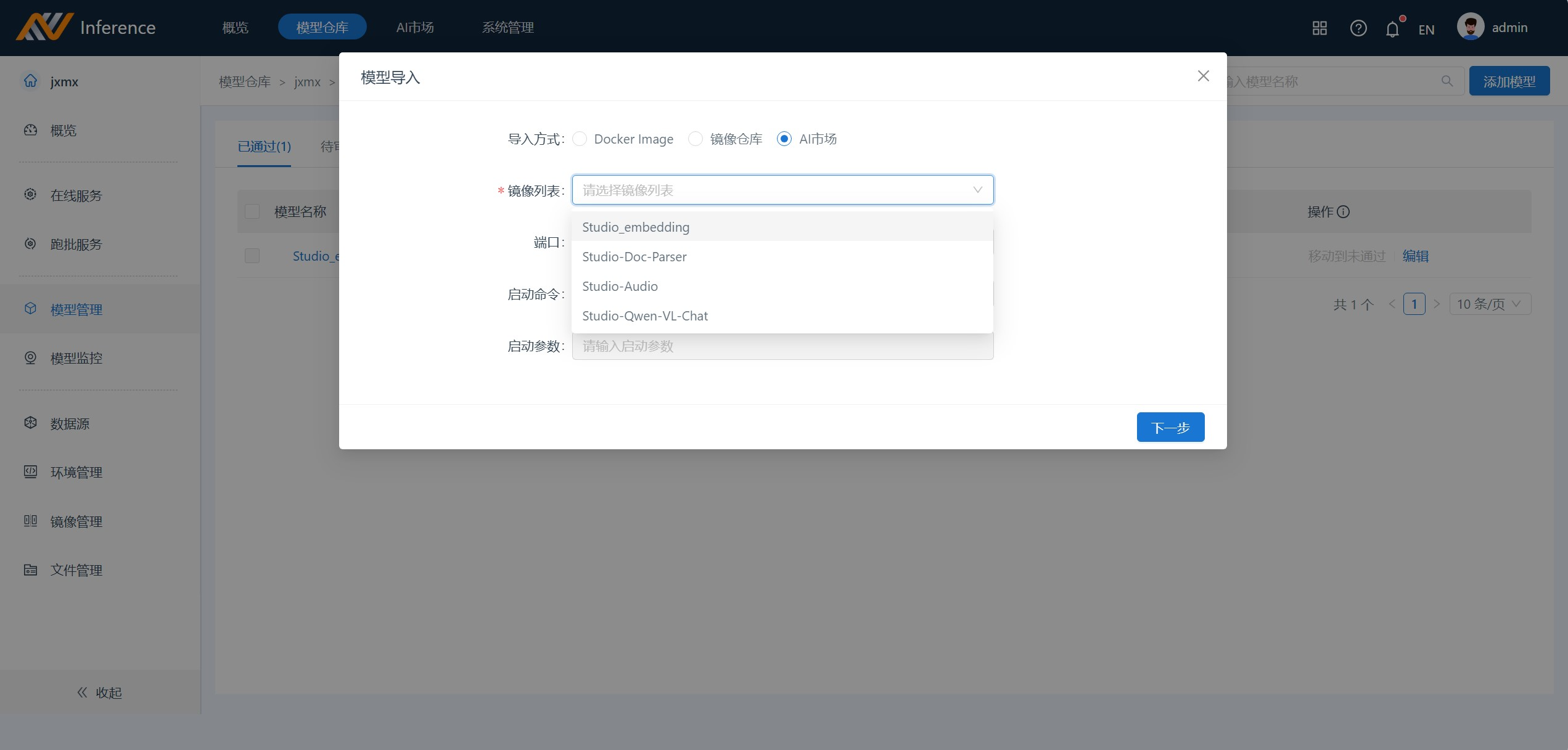The image size is (1568, 750).
Task: Close the 模型导入 dialog
Action: coord(1203,76)
